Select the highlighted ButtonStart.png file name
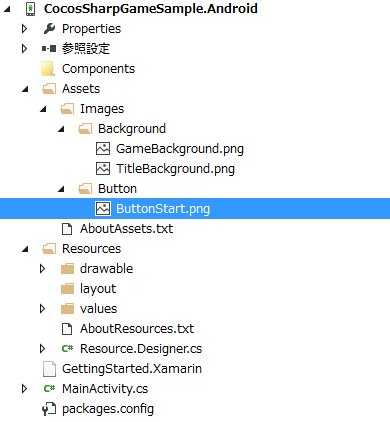The height and width of the screenshot is (422, 390). coord(163,209)
